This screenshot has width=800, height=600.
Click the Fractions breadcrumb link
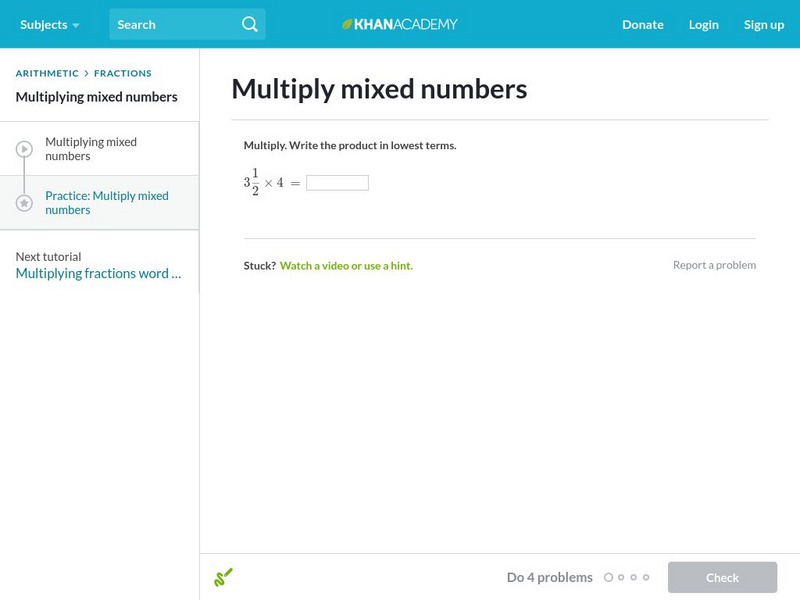coord(123,73)
